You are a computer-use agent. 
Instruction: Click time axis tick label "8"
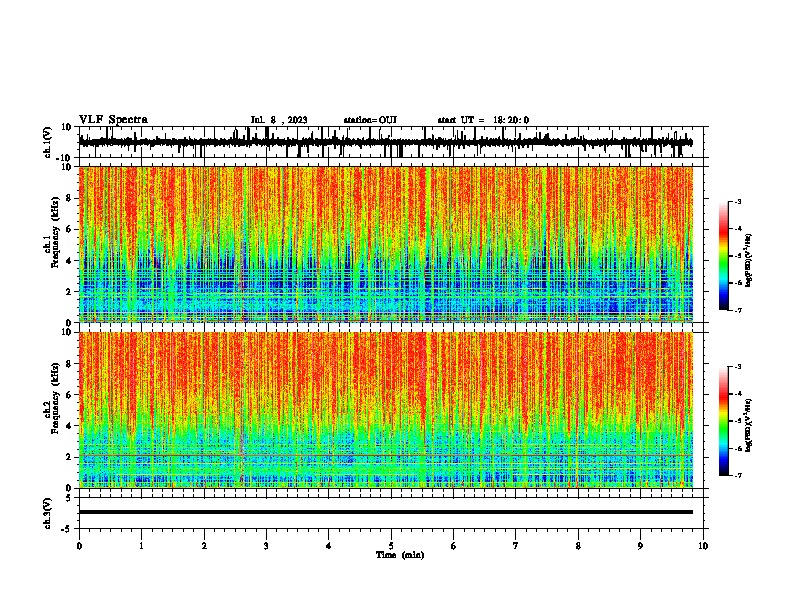[578, 546]
